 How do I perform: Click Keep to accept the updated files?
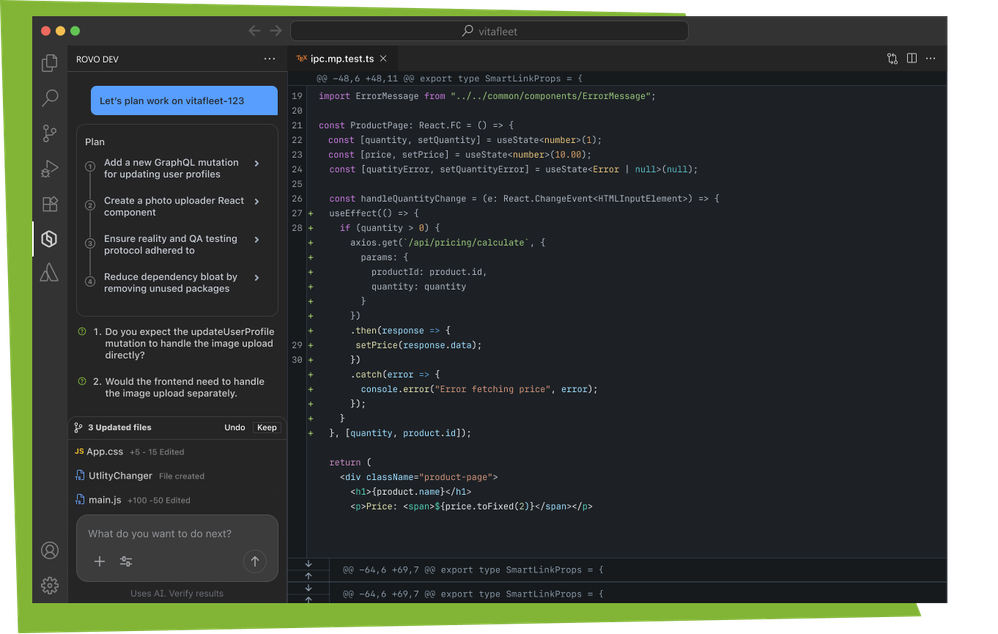coord(267,427)
